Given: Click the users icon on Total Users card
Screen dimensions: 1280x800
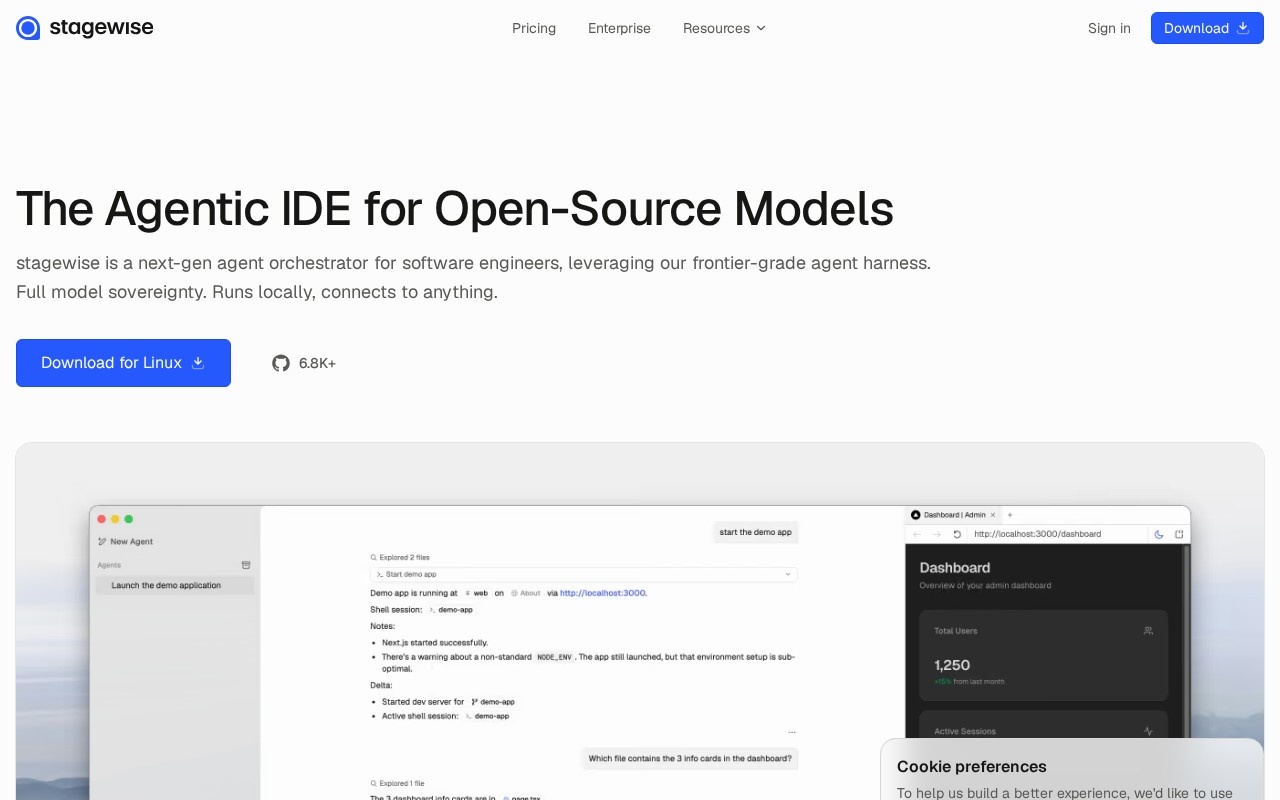Looking at the screenshot, I should pos(1148,631).
